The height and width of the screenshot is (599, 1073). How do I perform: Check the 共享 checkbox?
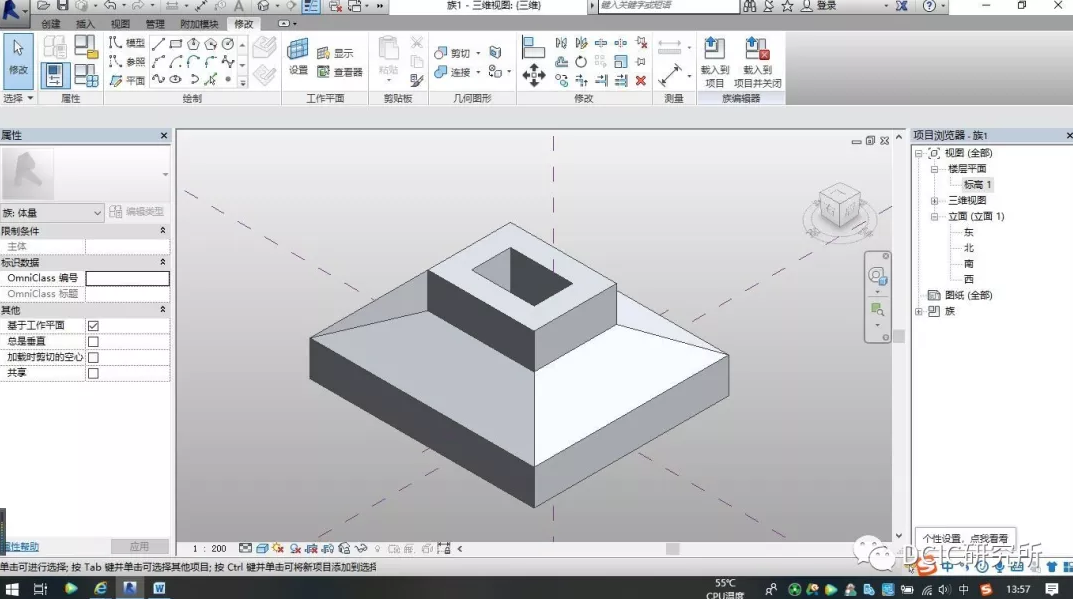(93, 373)
